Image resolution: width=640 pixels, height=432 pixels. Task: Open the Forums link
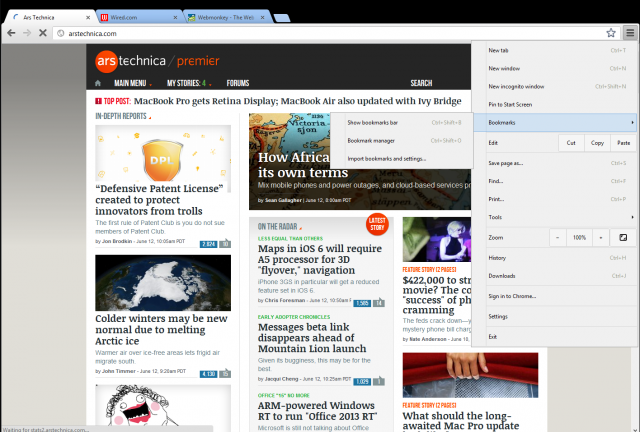click(x=238, y=83)
